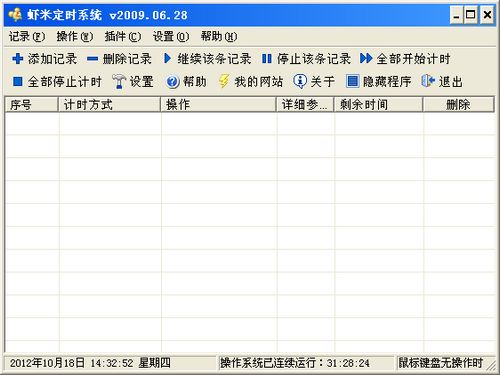Screen dimensions: 500x375
Task: Open the 操作(W) menu
Action: point(75,36)
